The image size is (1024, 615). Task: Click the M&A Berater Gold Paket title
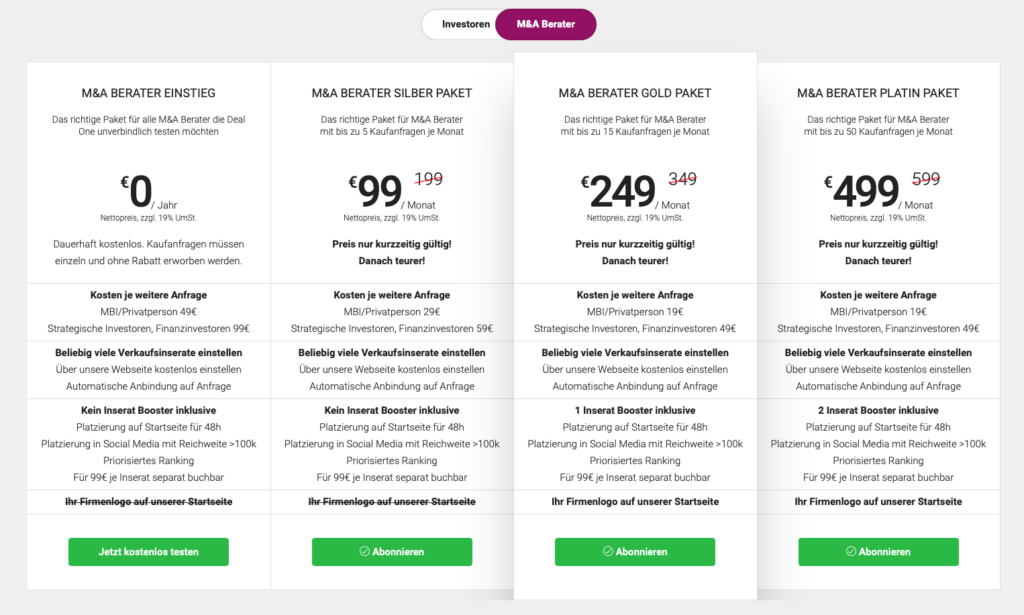(x=635, y=93)
